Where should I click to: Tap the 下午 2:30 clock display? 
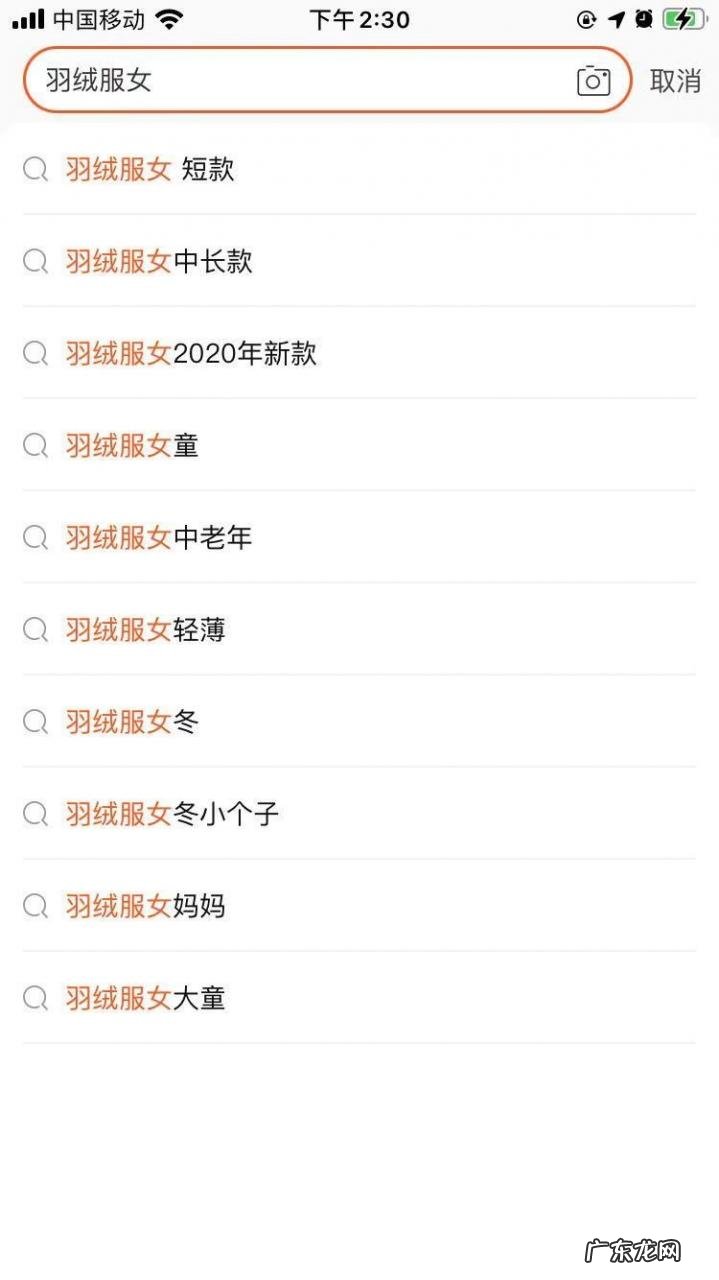click(x=358, y=19)
